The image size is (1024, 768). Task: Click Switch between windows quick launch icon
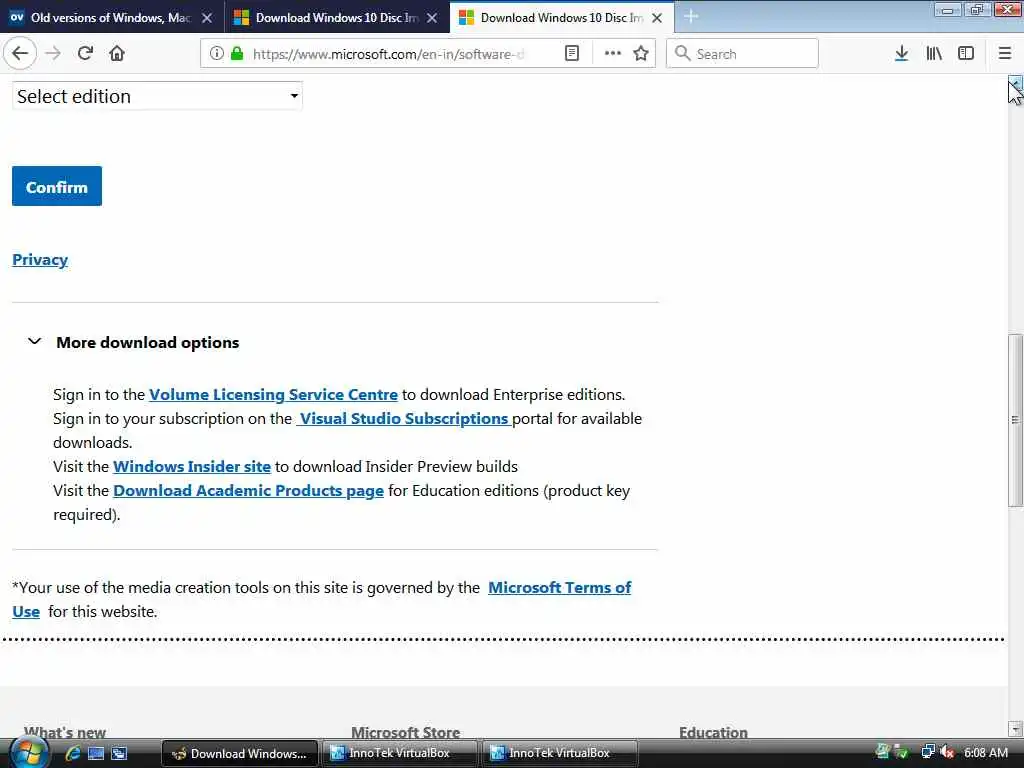pyautogui.click(x=119, y=754)
